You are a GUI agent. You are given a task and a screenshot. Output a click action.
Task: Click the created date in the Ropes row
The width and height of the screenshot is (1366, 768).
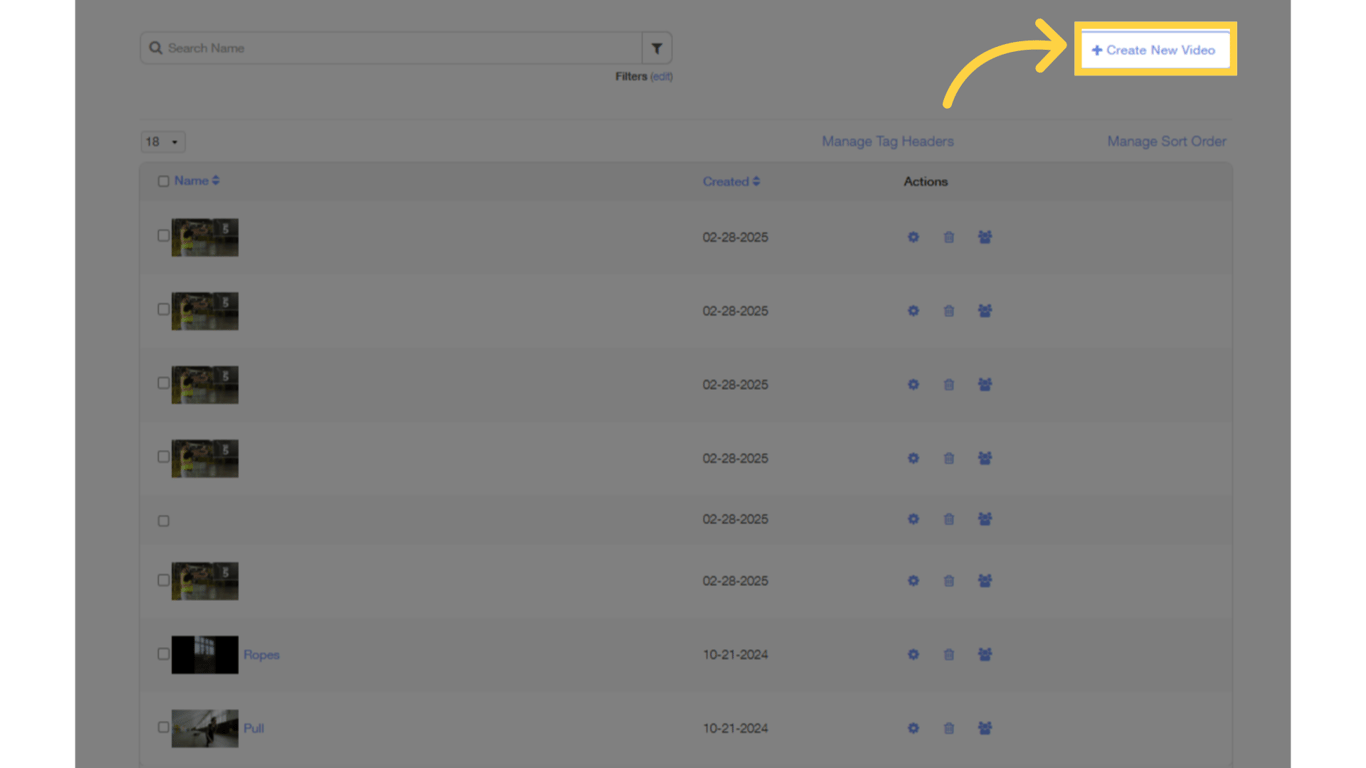(x=735, y=655)
